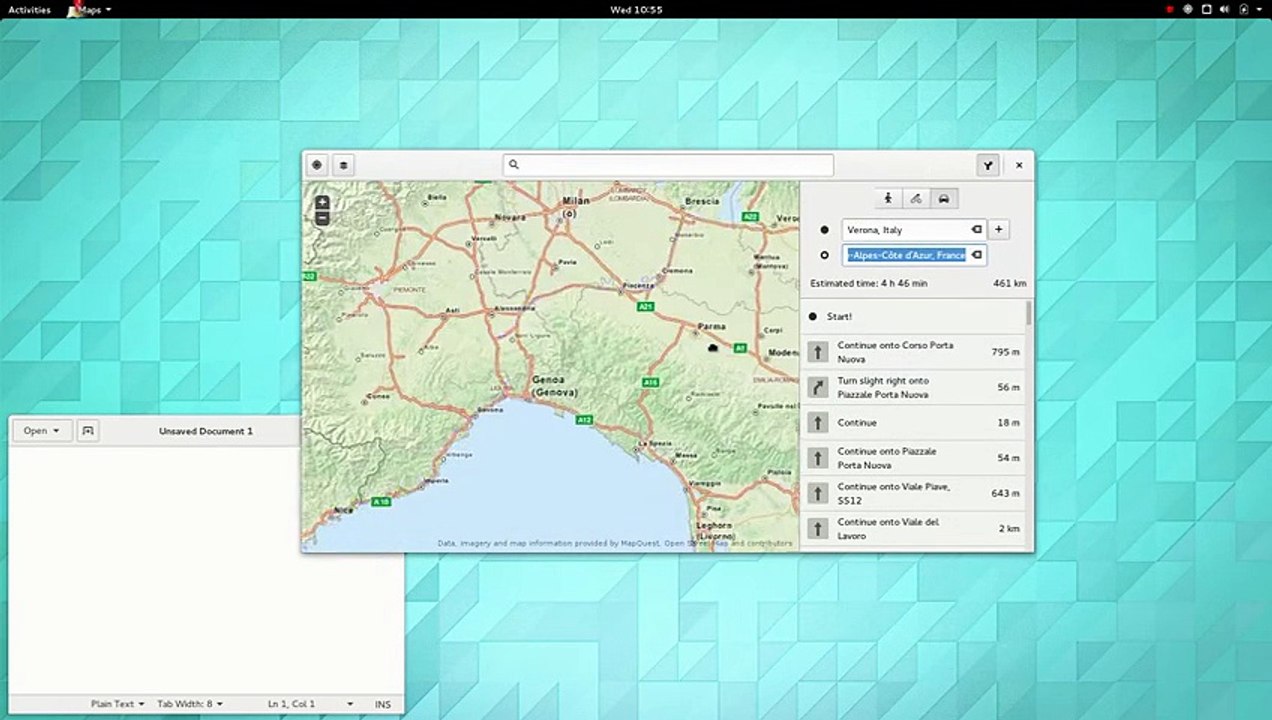Viewport: 1272px width, 720px height.
Task: Open the Open dropdown in text editor
Action: point(42,431)
